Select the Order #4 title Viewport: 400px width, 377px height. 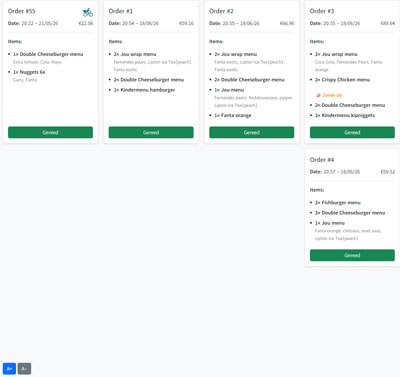click(322, 160)
